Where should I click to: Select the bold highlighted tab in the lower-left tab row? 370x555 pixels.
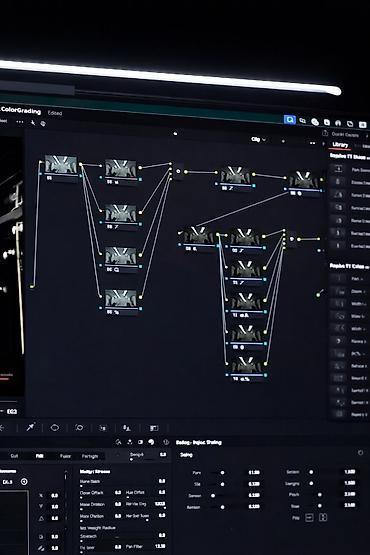[40, 456]
